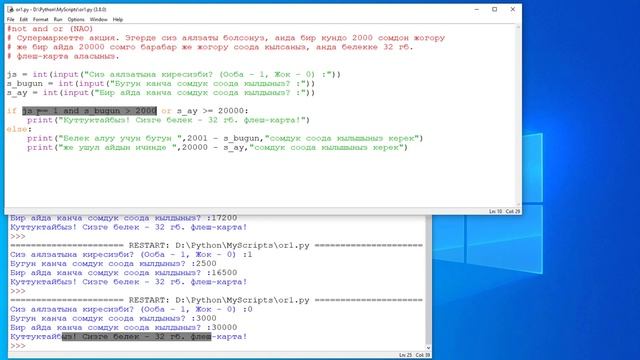The image size is (640, 360).
Task: Open the Options menu
Action: click(x=76, y=19)
